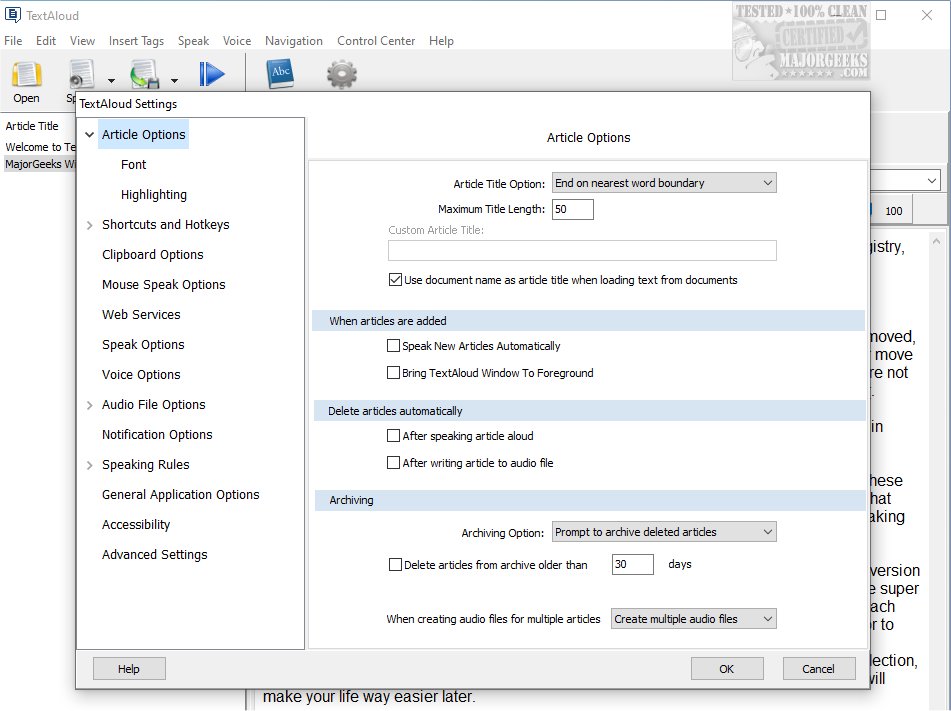Enable Delete articles from archive older than
Screen dimensions: 951x711
(x=395, y=565)
